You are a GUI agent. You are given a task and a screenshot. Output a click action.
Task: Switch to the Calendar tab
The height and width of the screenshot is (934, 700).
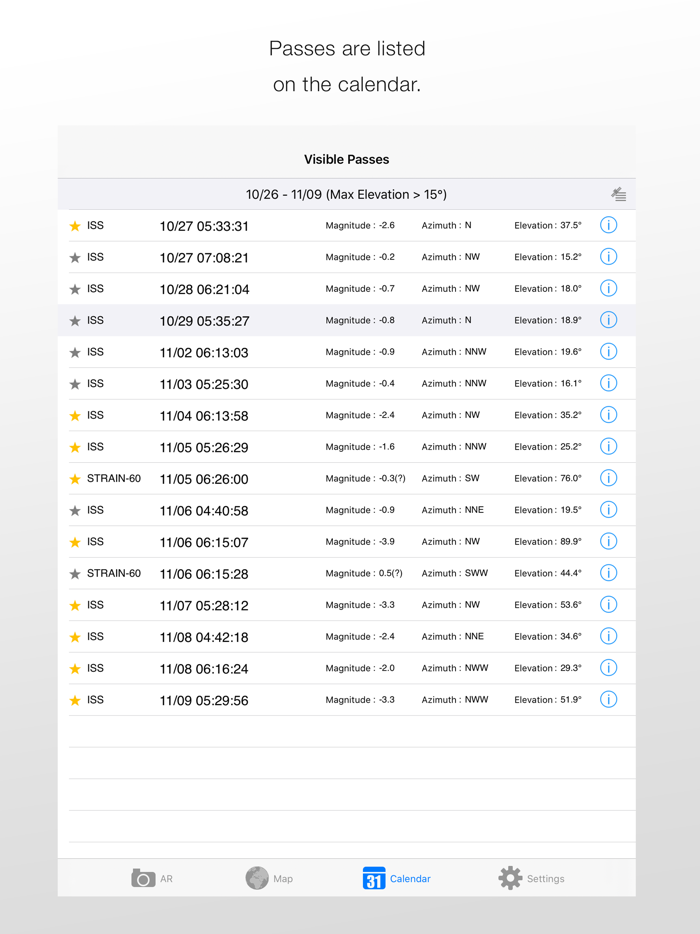(396, 878)
